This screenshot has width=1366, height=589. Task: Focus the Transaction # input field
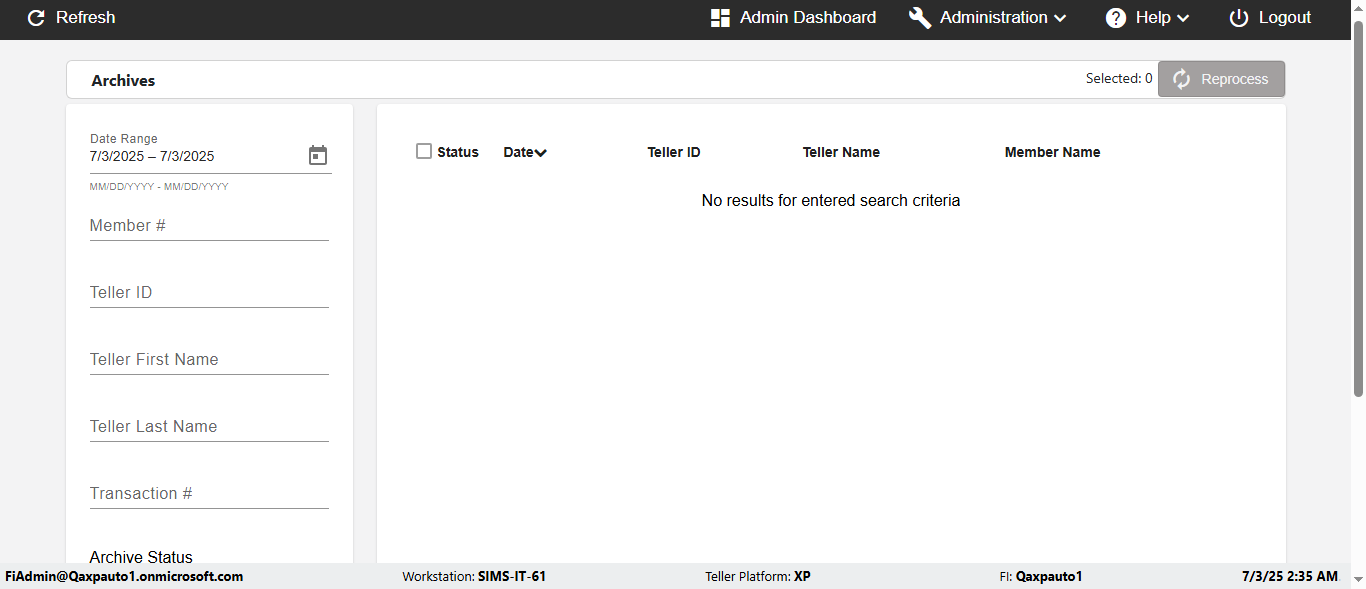(209, 494)
